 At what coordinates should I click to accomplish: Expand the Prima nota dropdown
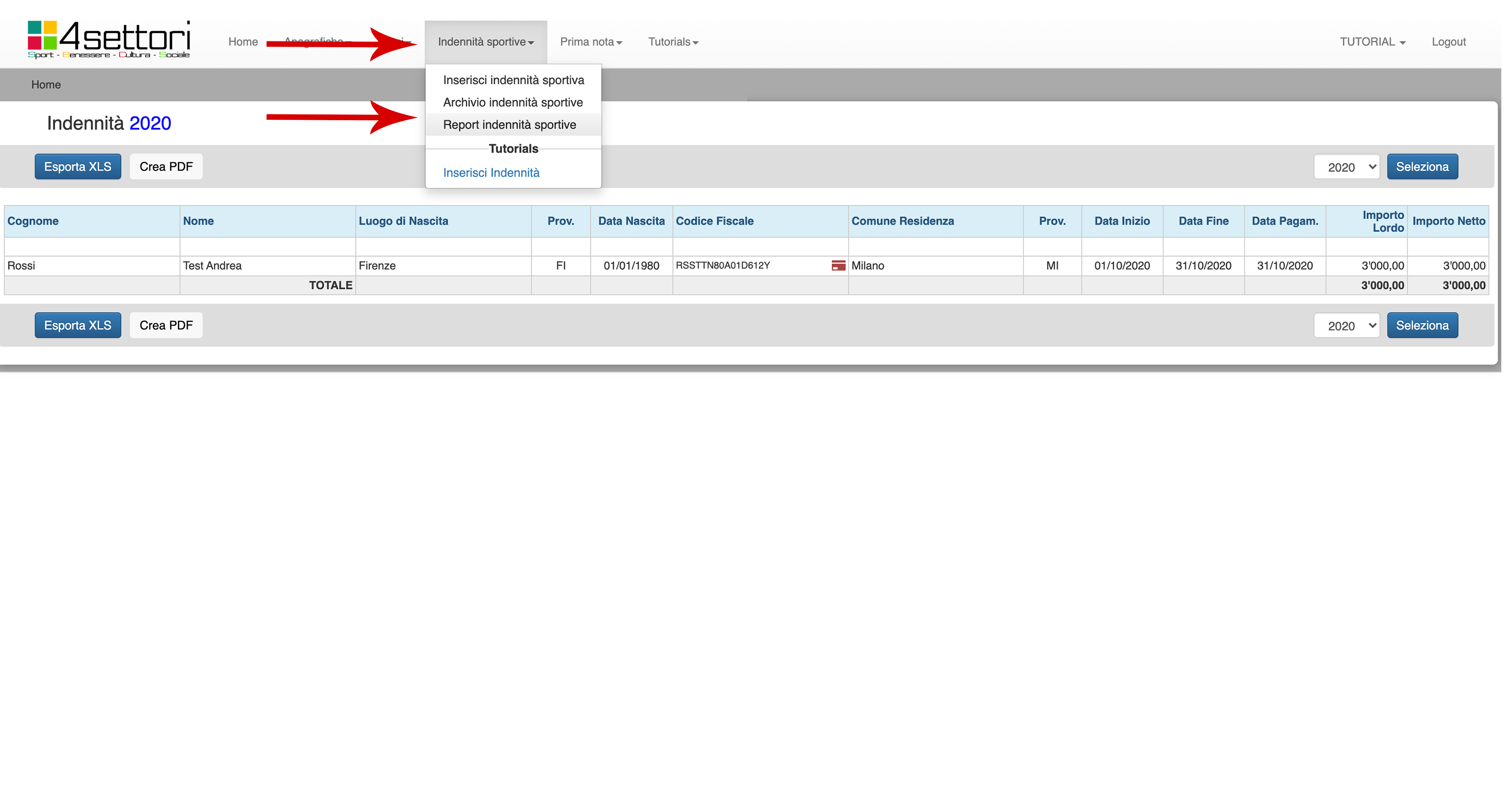click(x=590, y=42)
